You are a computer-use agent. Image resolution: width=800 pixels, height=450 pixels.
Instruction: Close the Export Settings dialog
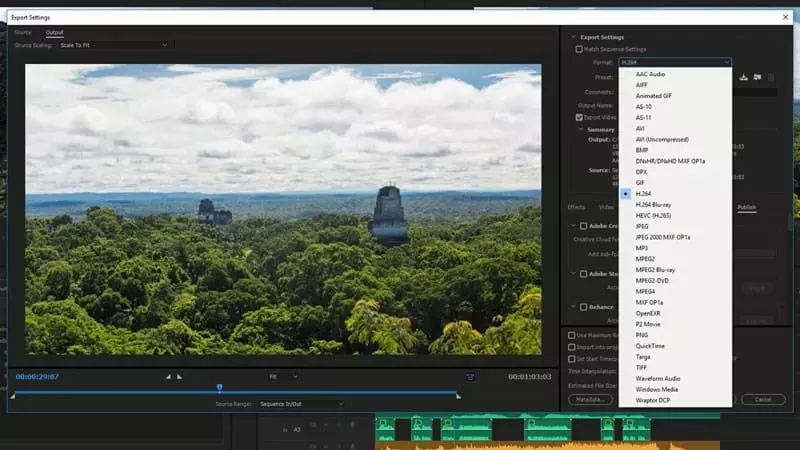click(x=785, y=17)
